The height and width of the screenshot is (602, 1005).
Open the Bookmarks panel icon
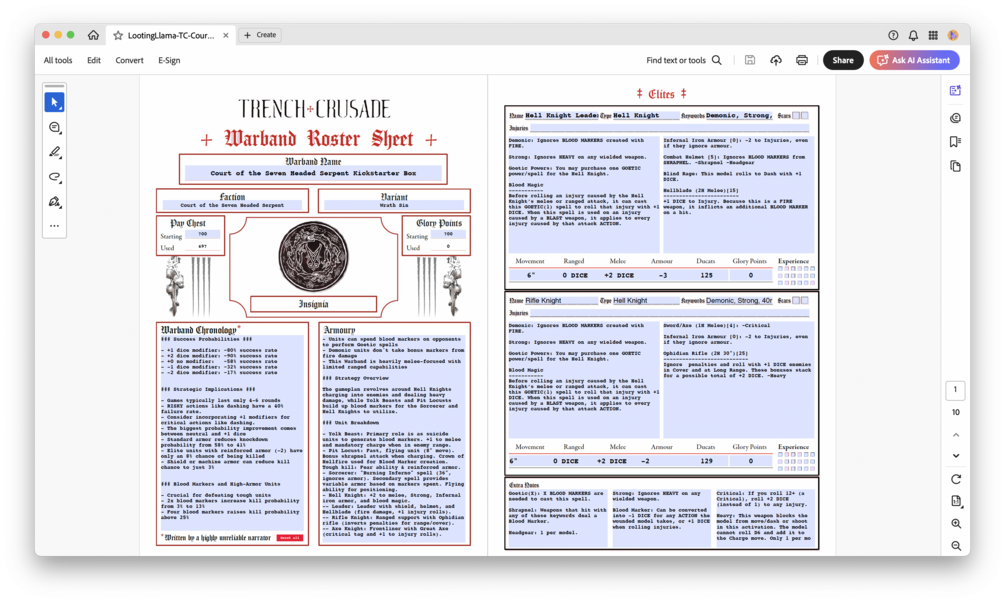tap(956, 142)
